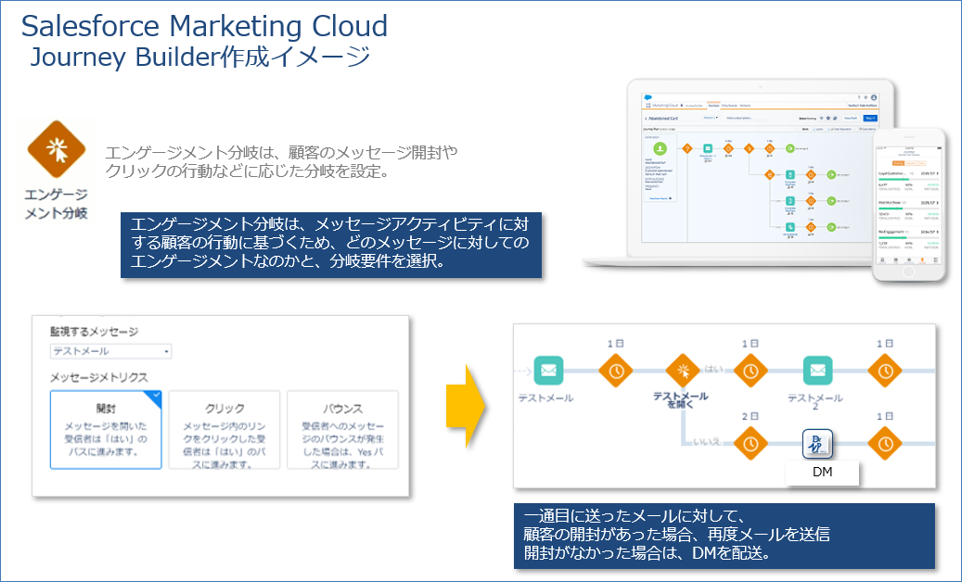The width and height of the screenshot is (962, 582).
Task: Click the Abandoned Cart back arrow on laptop
Action: click(646, 118)
